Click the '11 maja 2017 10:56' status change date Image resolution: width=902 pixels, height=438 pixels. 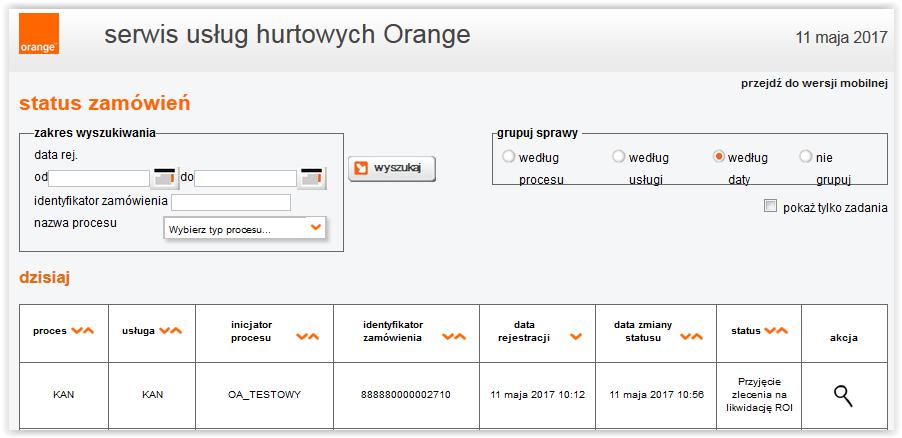click(x=656, y=395)
